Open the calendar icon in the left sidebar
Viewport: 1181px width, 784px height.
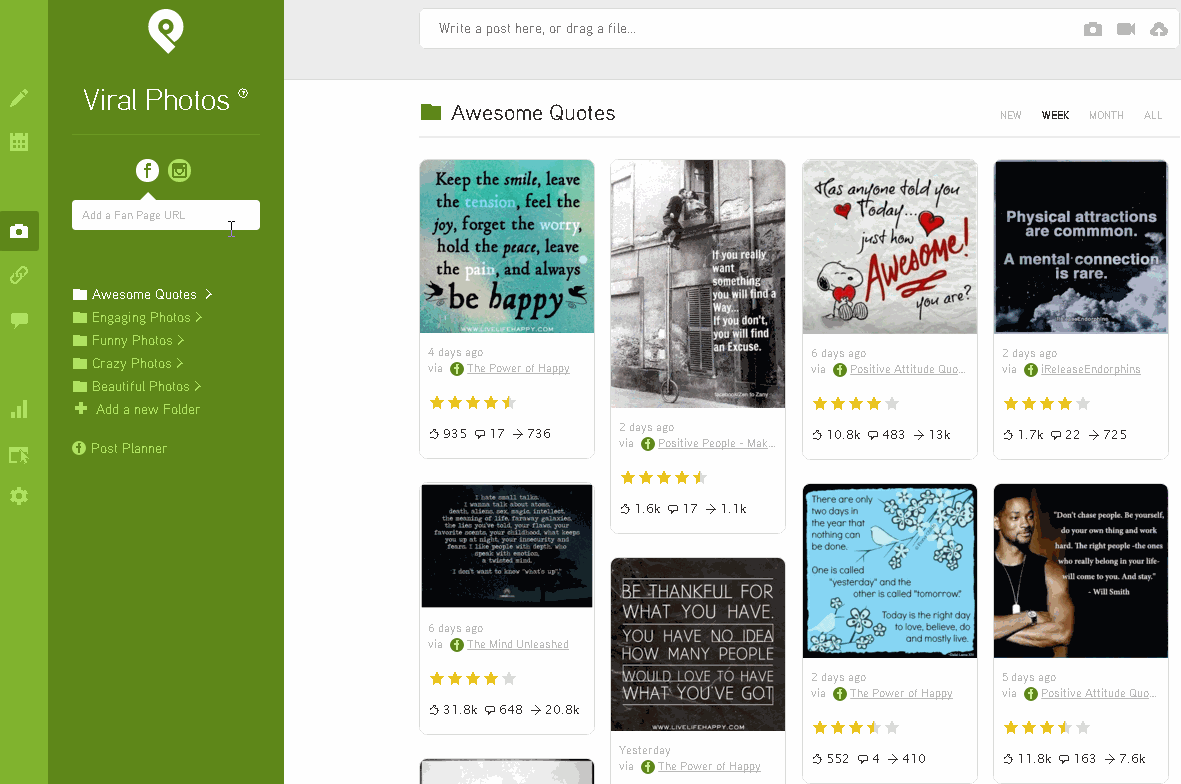coord(19,142)
